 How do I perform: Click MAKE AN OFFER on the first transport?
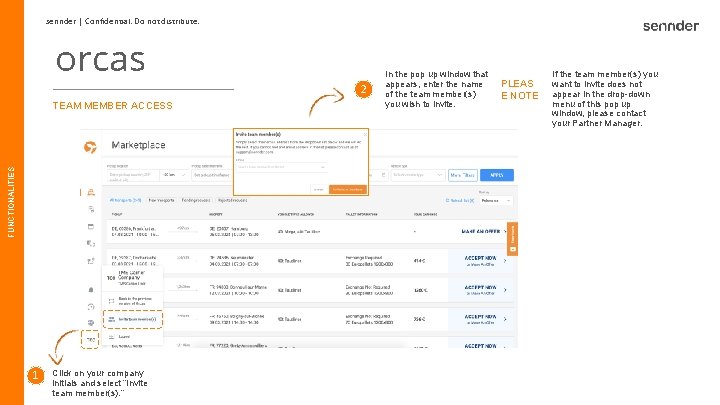(x=481, y=231)
